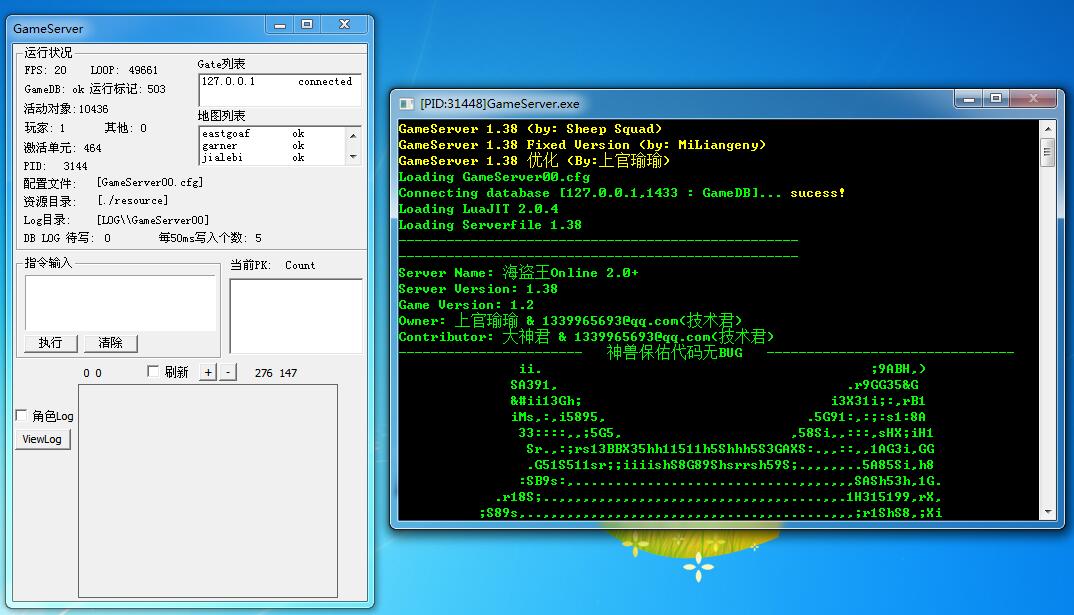
Task: Select the 127.0.0.1 Gate list entry
Action: 279,81
